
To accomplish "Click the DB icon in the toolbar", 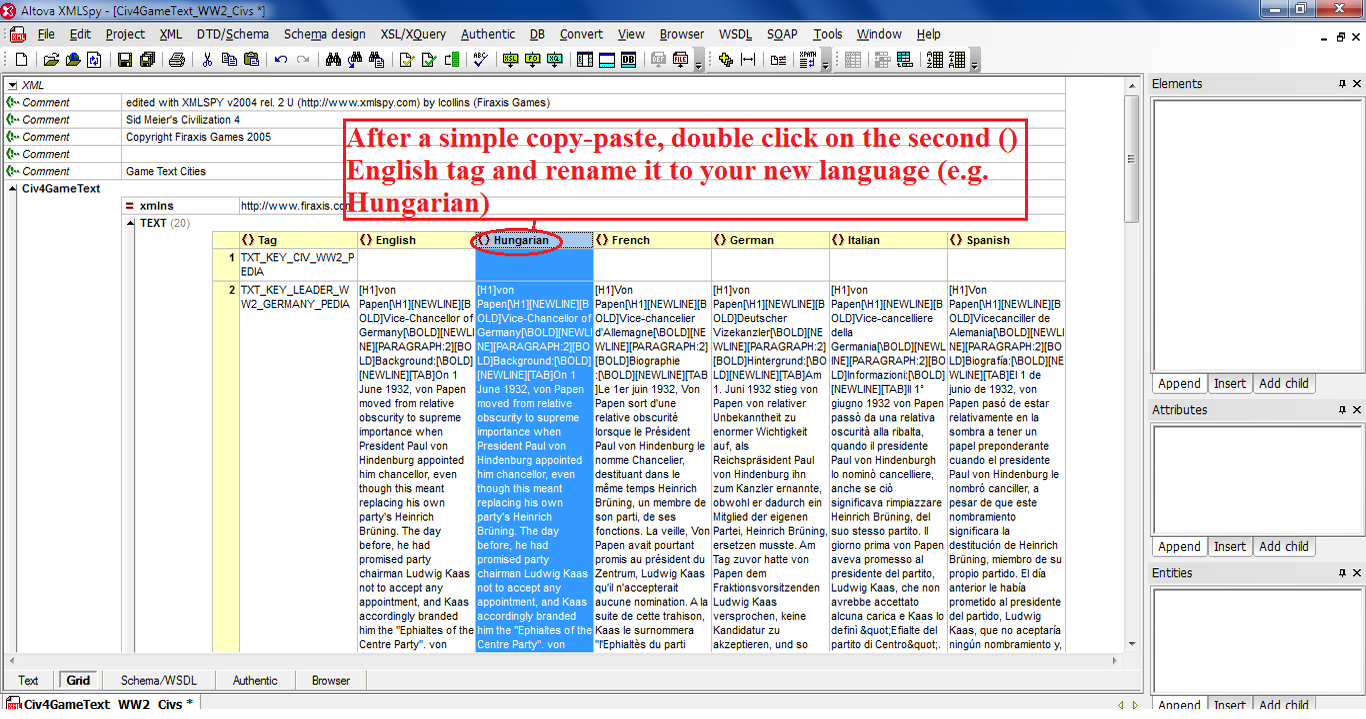I will coord(629,60).
